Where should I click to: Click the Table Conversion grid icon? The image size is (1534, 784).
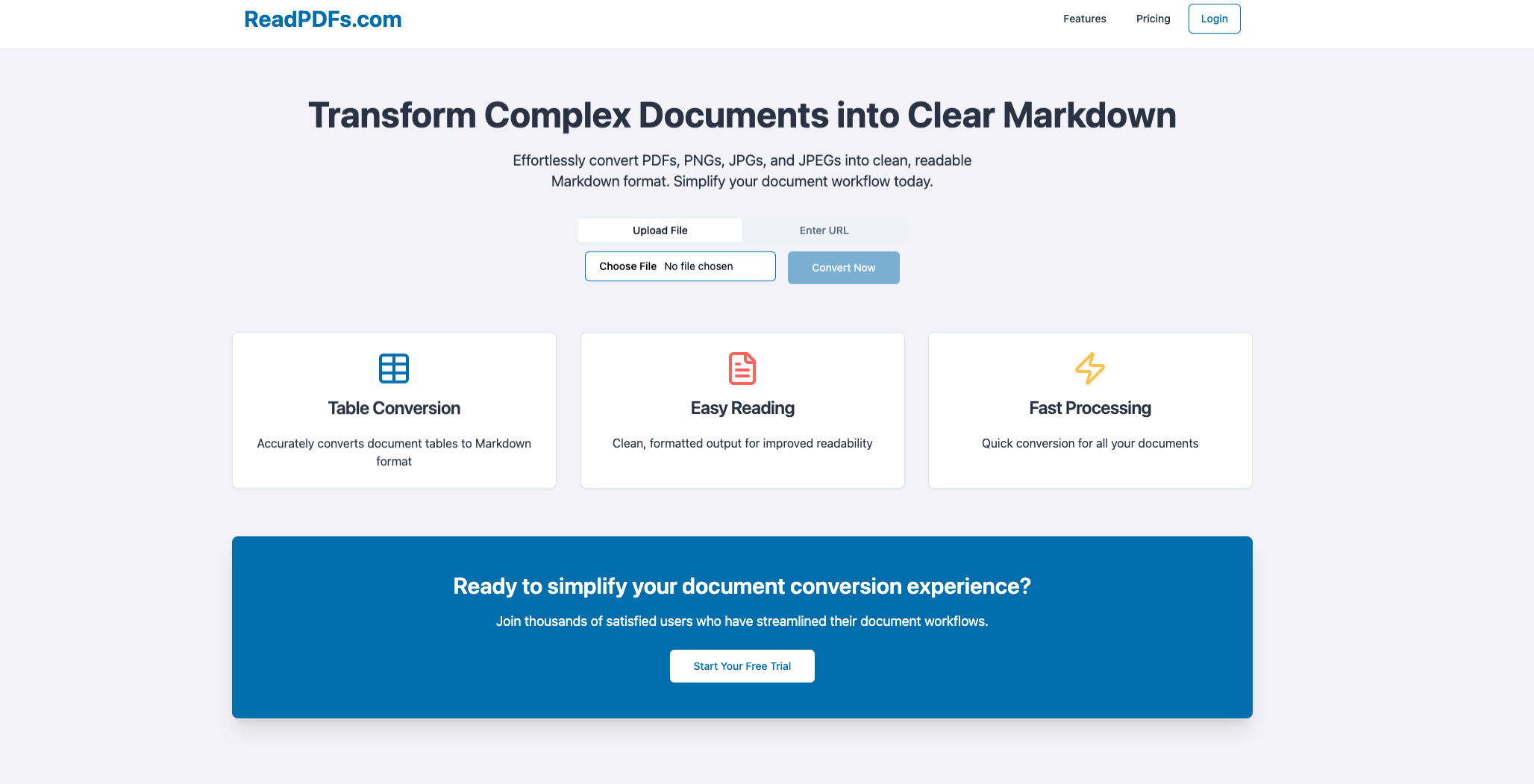click(x=394, y=369)
